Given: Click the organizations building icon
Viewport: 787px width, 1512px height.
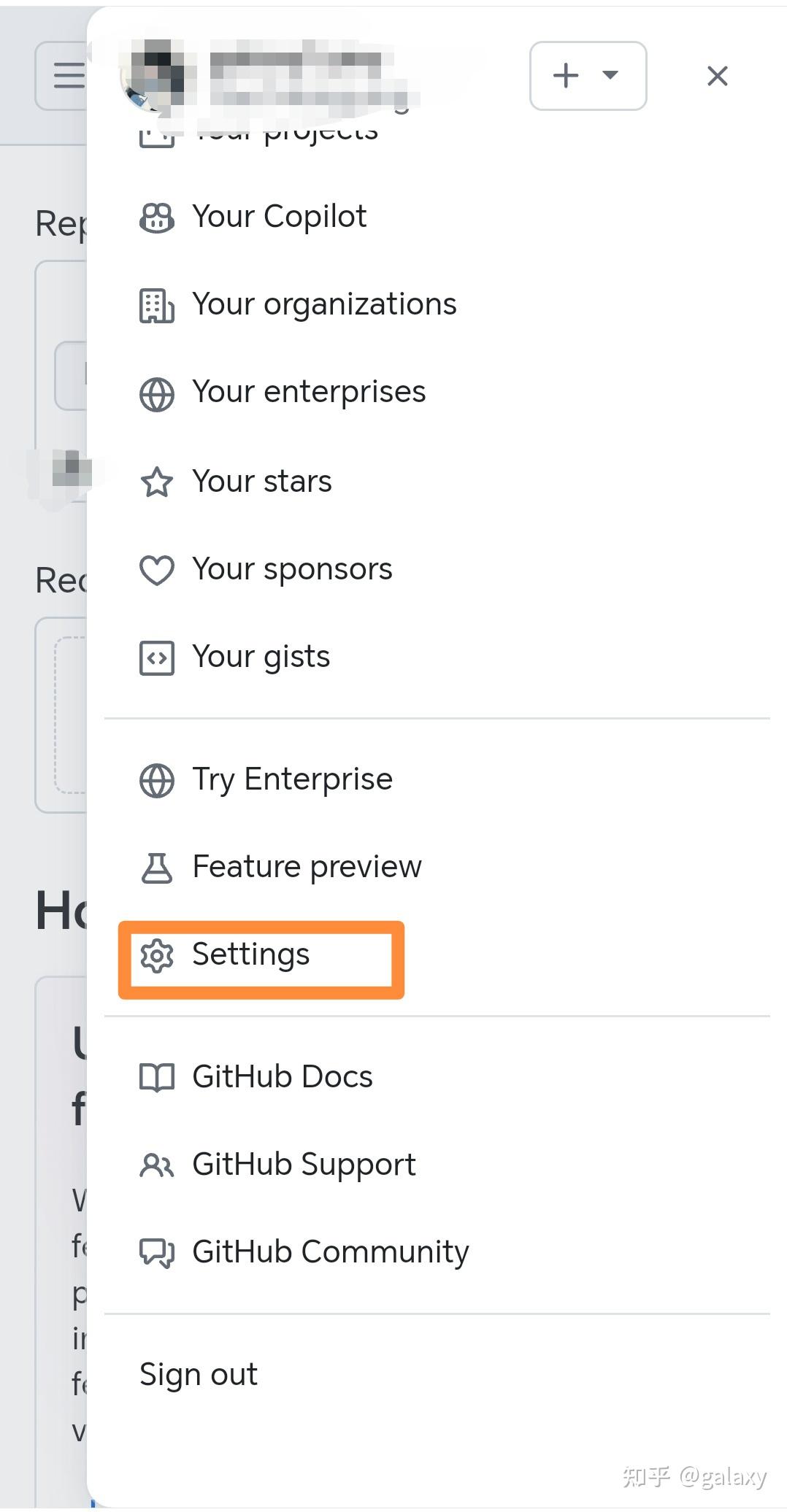Looking at the screenshot, I should point(156,306).
